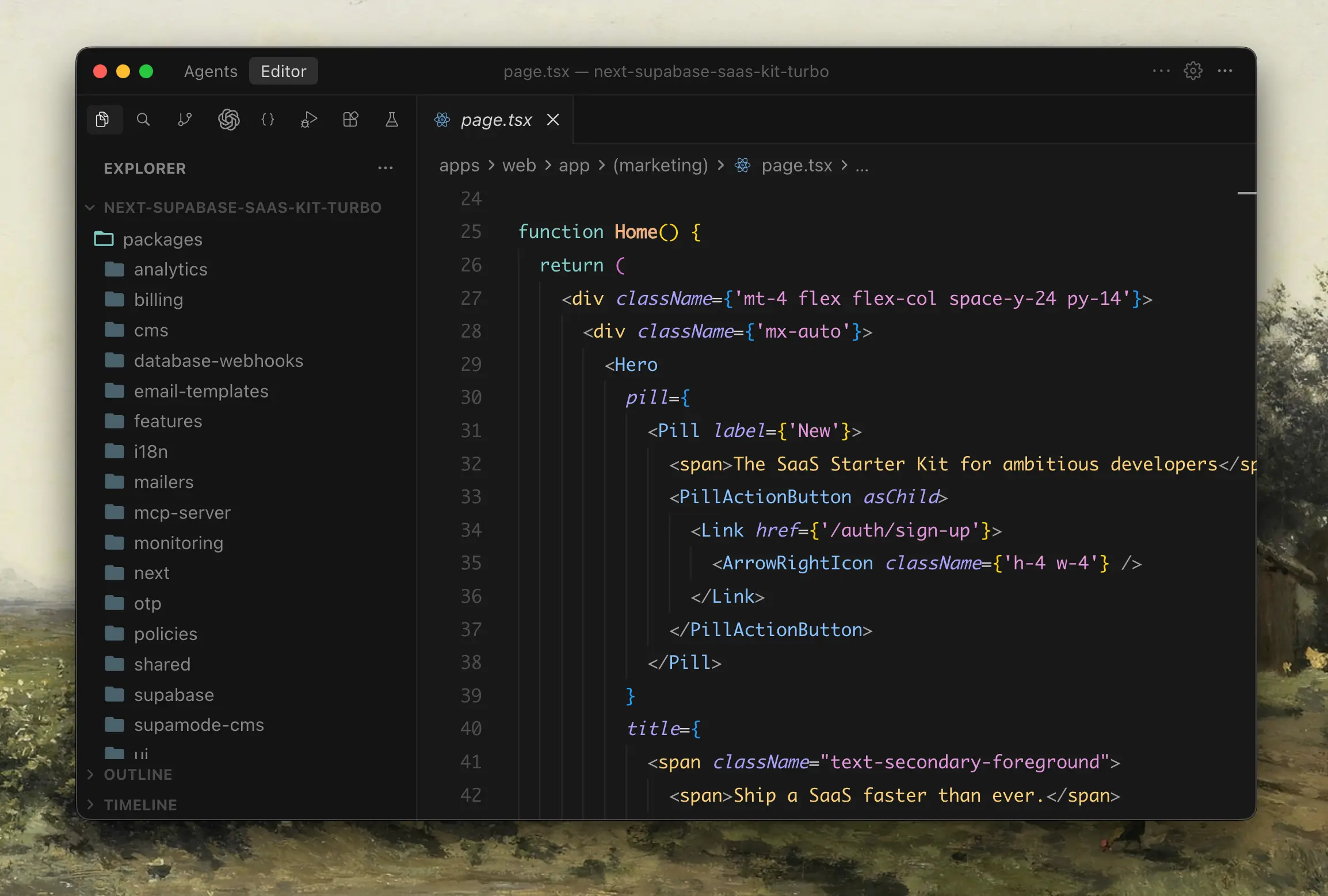Switch to Agents mode
1328x896 pixels.
pyautogui.click(x=211, y=71)
